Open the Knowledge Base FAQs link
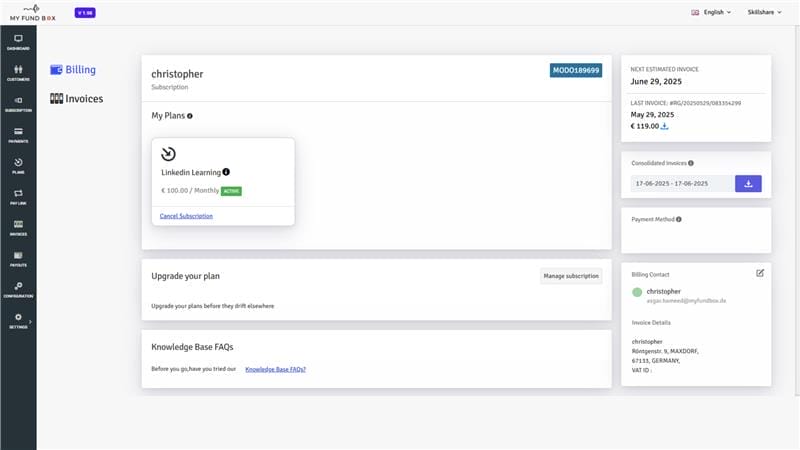800x450 pixels. 275,369
